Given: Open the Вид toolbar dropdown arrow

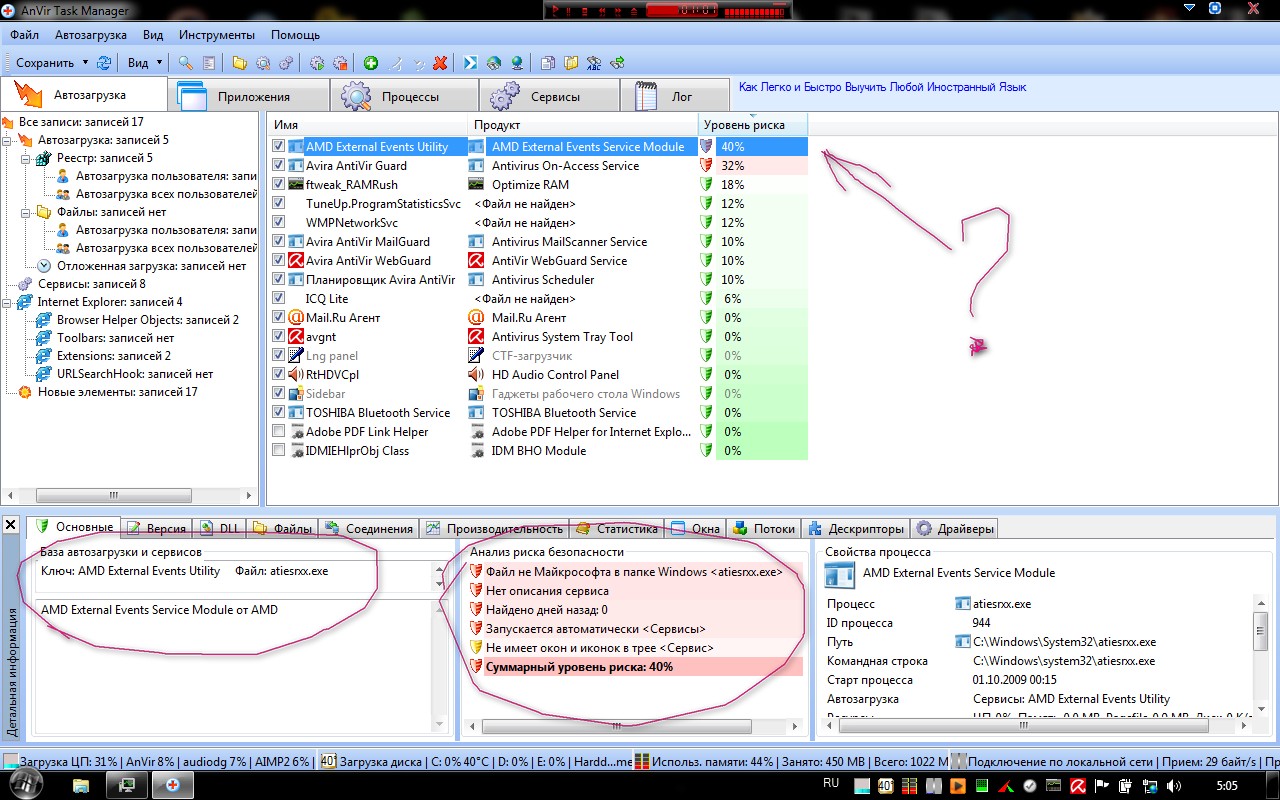Looking at the screenshot, I should 159,62.
